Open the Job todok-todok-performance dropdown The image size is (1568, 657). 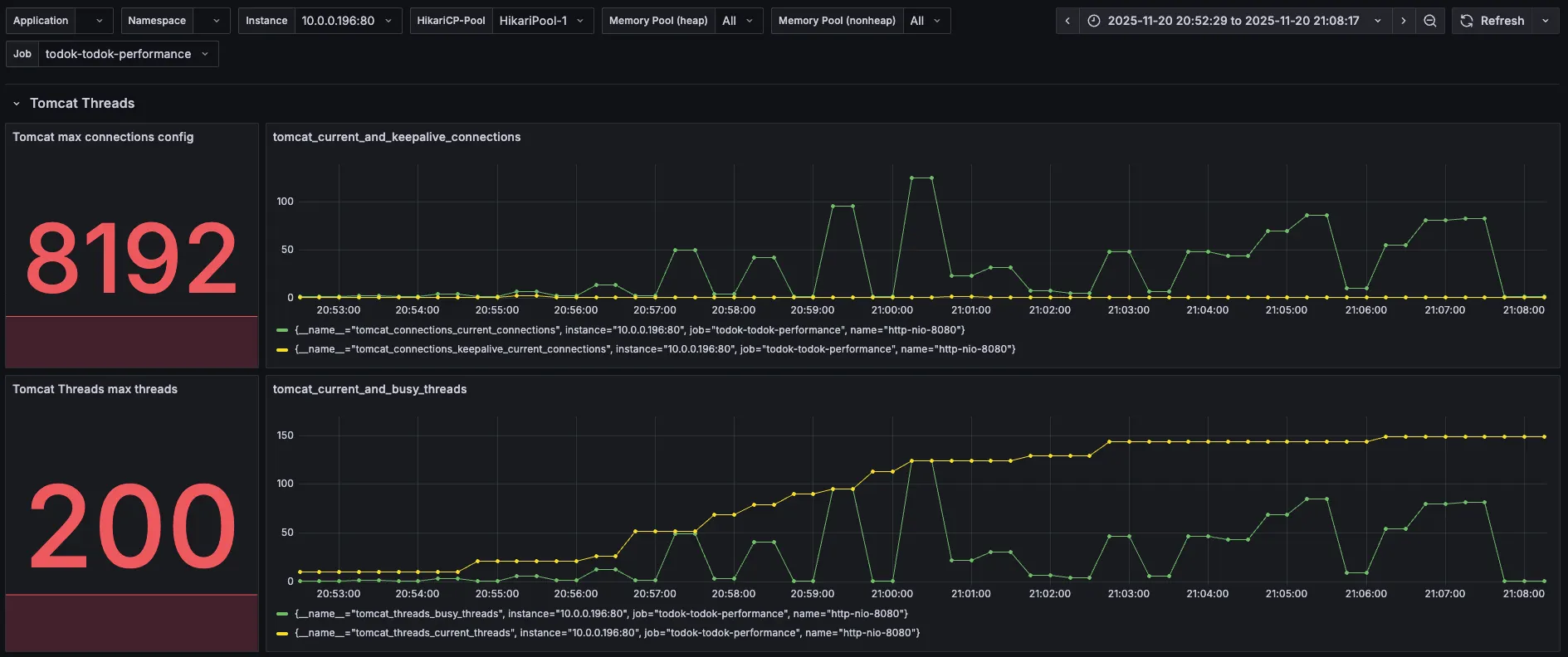pyautogui.click(x=128, y=54)
